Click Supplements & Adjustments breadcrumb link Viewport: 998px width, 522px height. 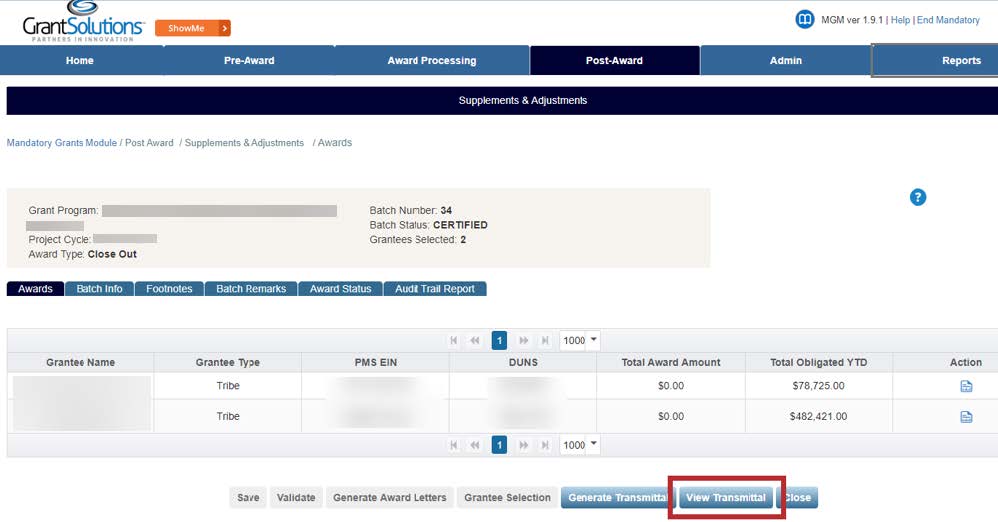coord(244,143)
